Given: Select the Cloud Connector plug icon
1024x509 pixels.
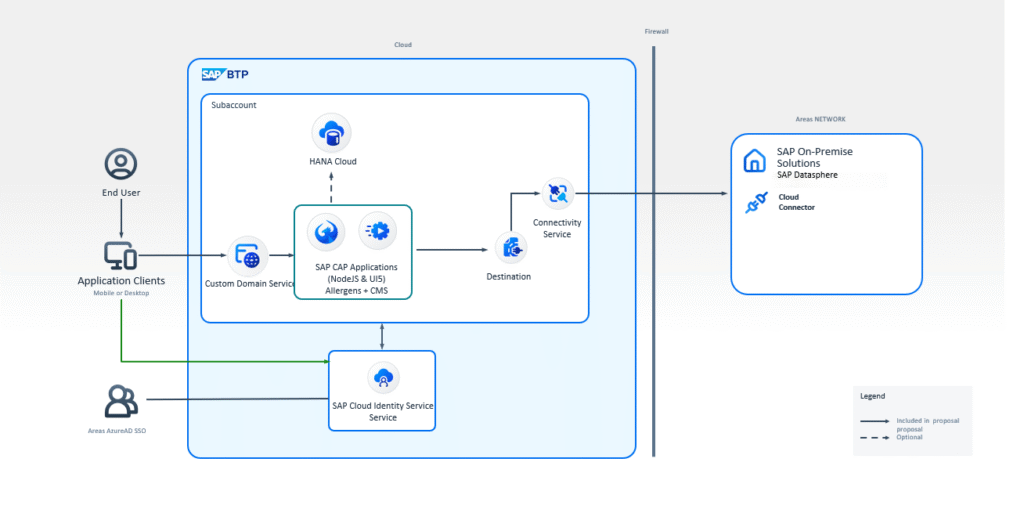Looking at the screenshot, I should pyautogui.click(x=755, y=205).
